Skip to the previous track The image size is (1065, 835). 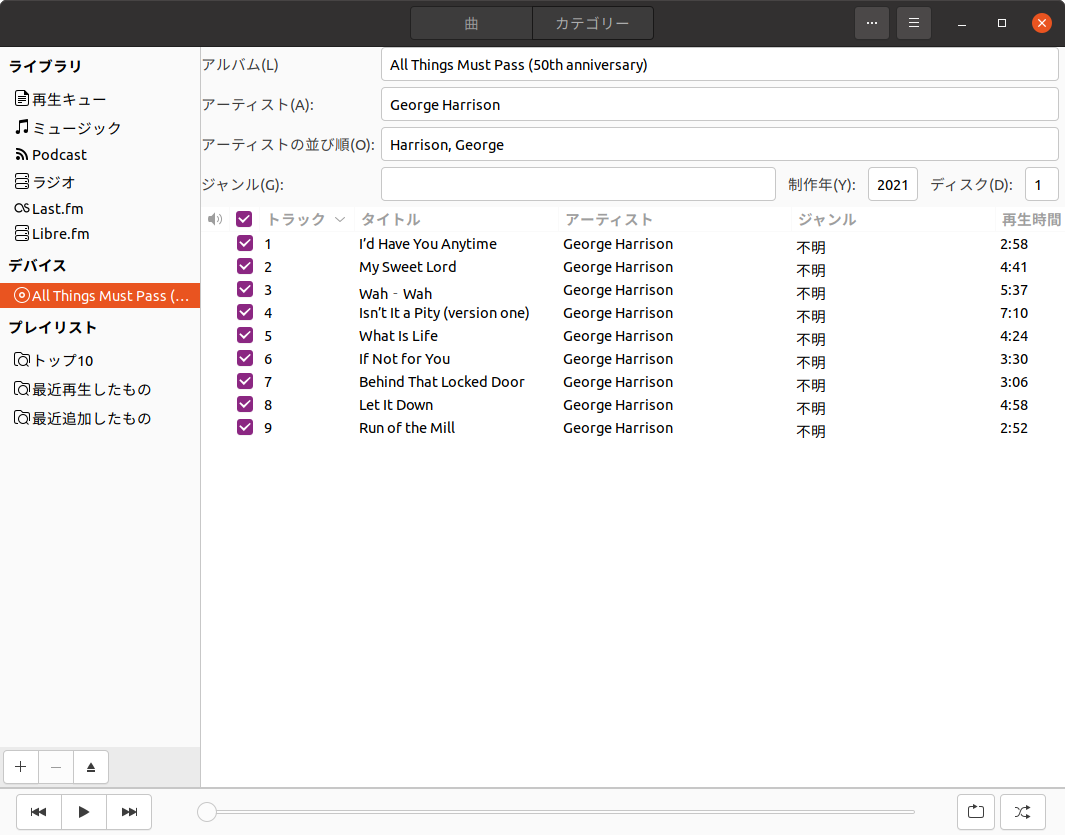point(39,812)
